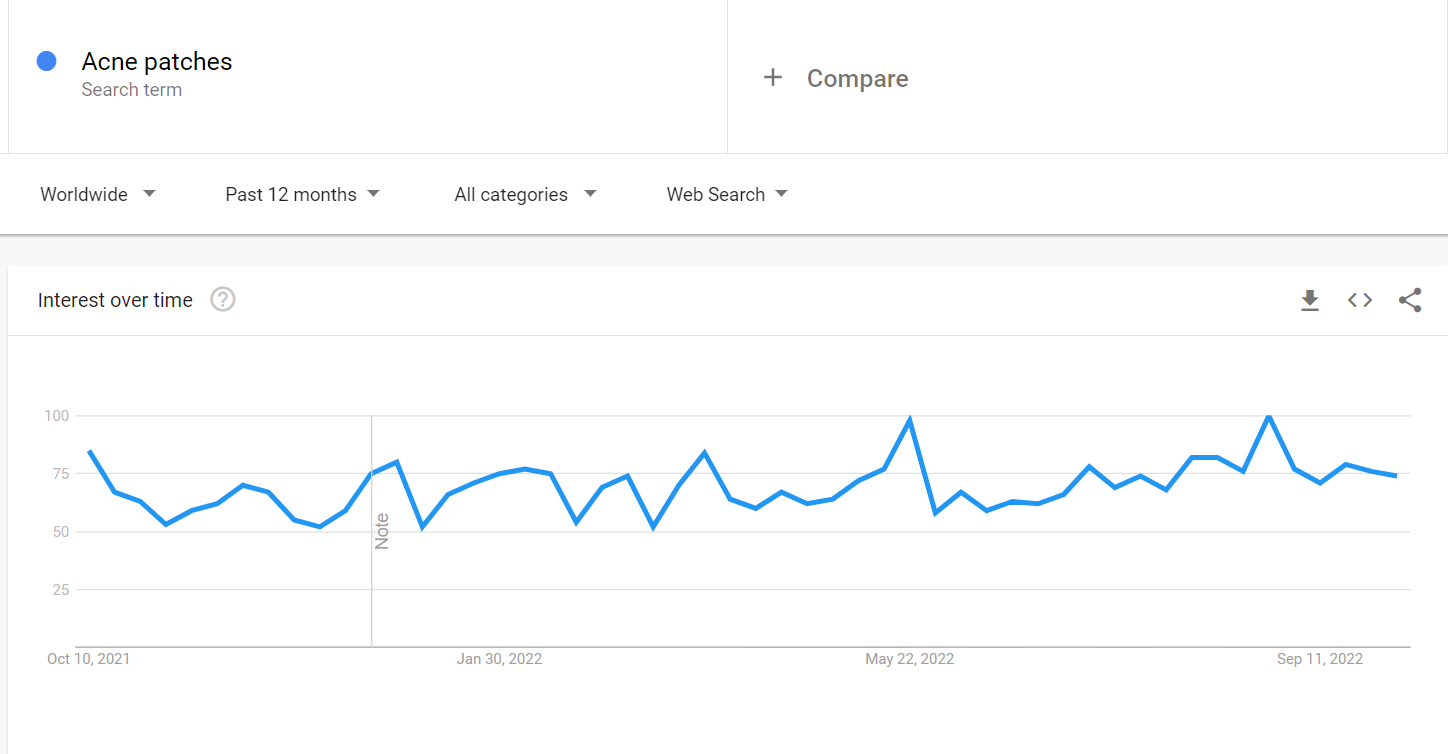This screenshot has height=754, width=1448.
Task: Share the interest over time chart
Action: [1410, 300]
